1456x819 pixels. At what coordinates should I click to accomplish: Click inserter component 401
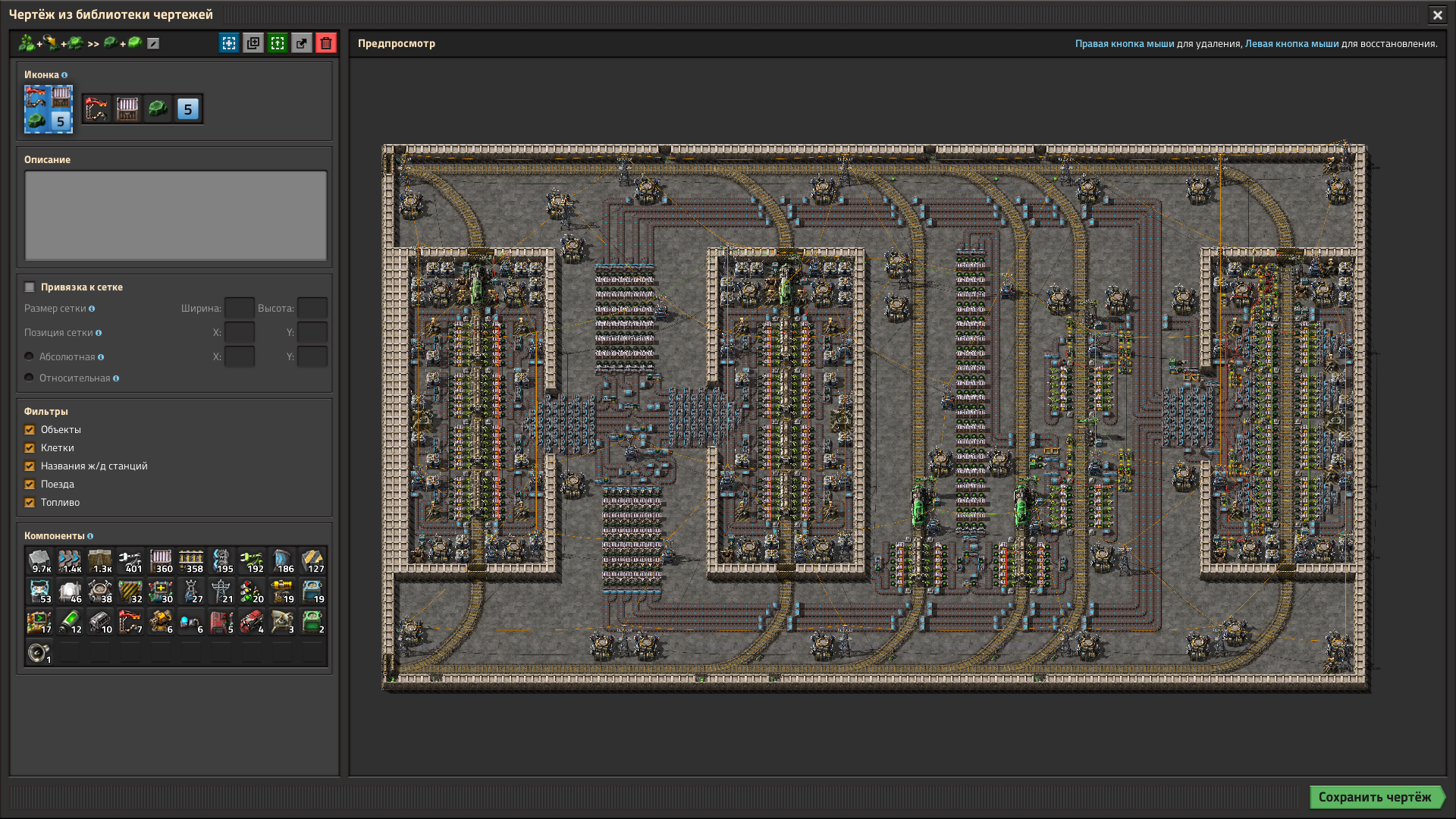coord(130,561)
